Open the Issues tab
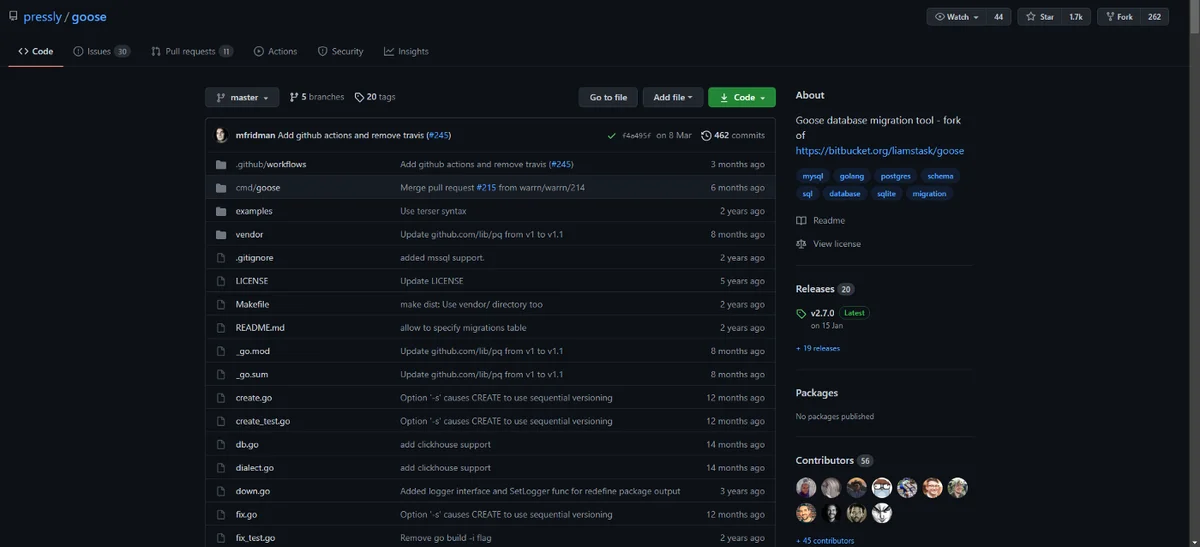Screen dimensions: 1200x547 (102, 51)
